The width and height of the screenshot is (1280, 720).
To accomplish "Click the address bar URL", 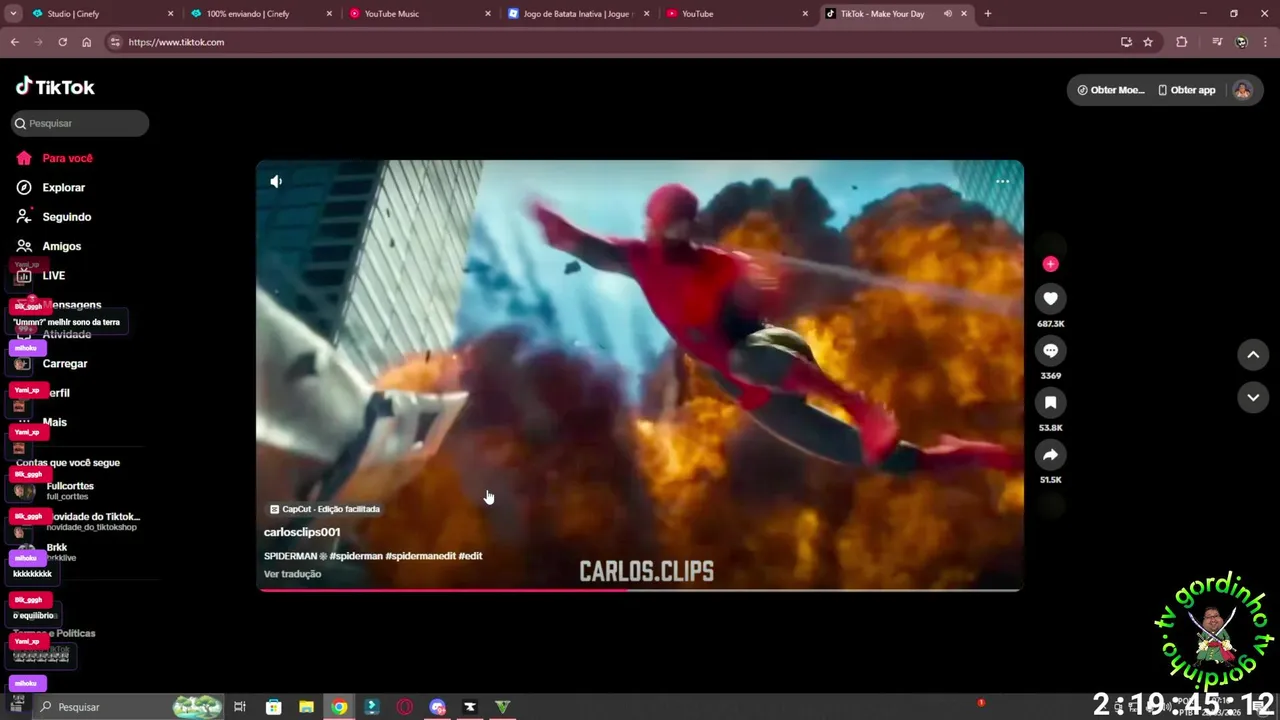I will click(176, 42).
